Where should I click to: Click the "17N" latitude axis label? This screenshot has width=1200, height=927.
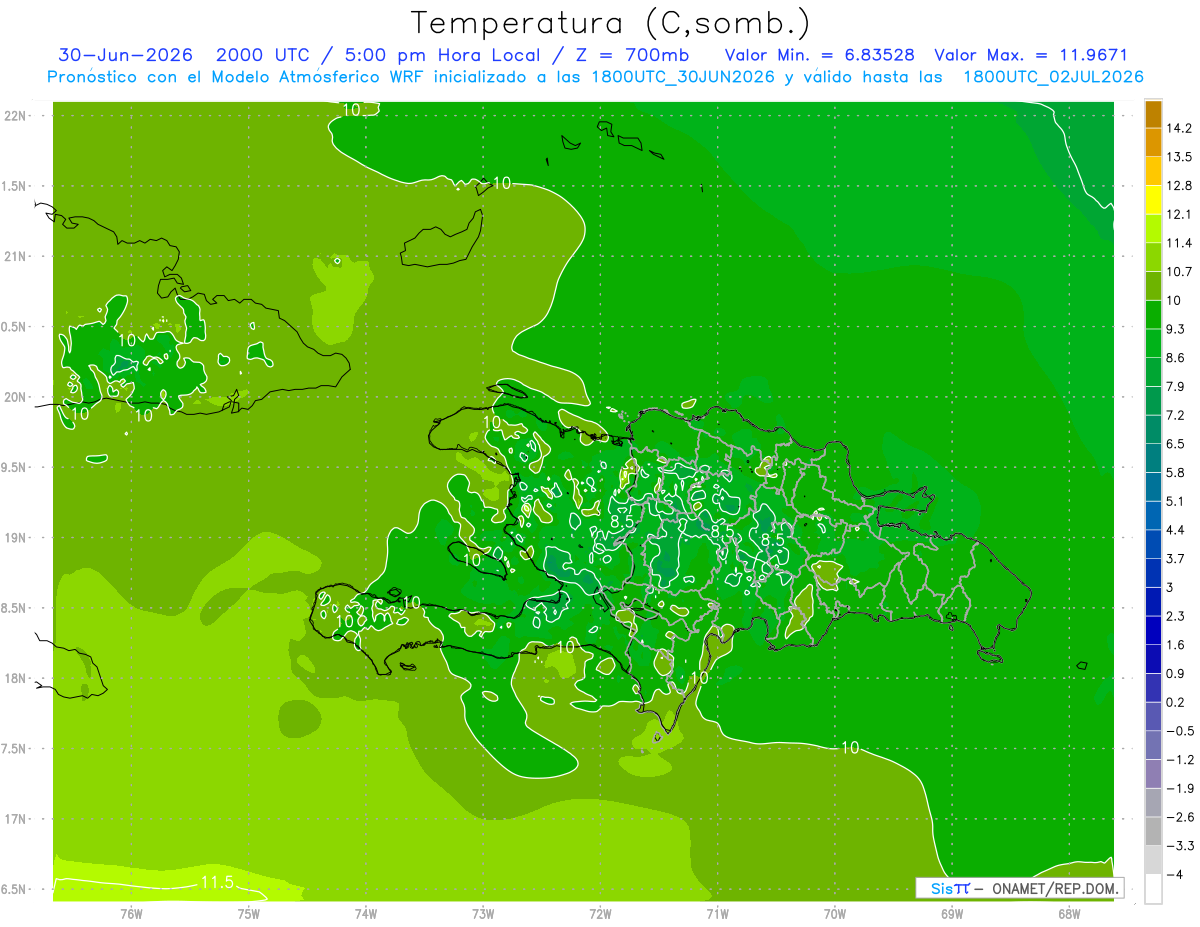(17, 819)
